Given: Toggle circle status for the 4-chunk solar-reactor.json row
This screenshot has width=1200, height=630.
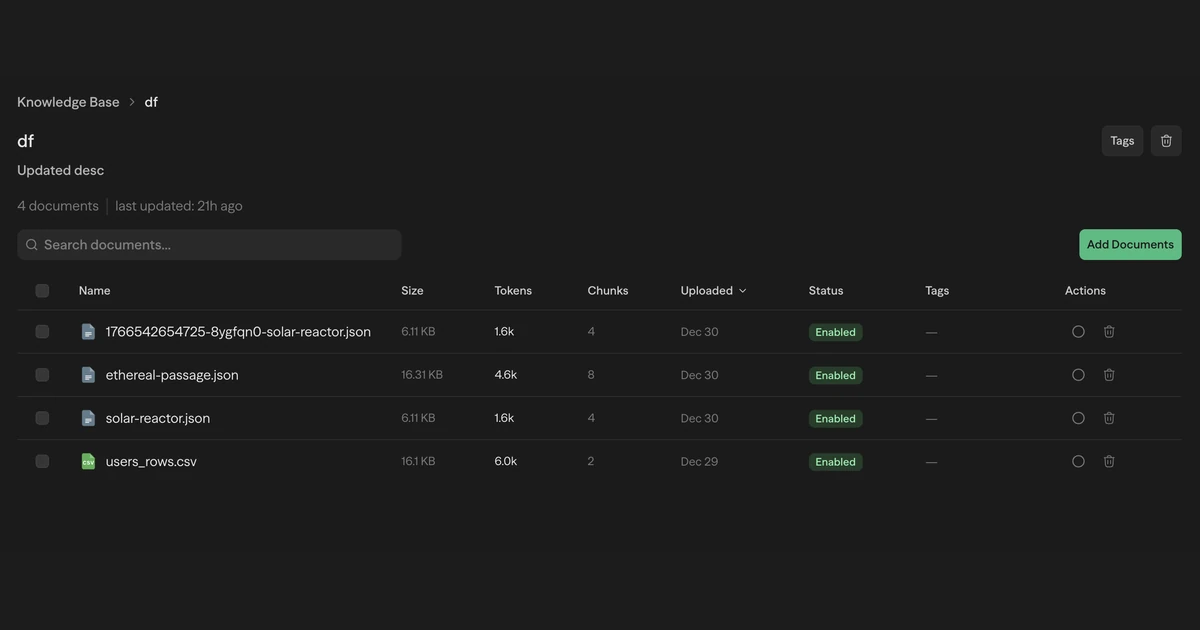Looking at the screenshot, I should 1078,418.
